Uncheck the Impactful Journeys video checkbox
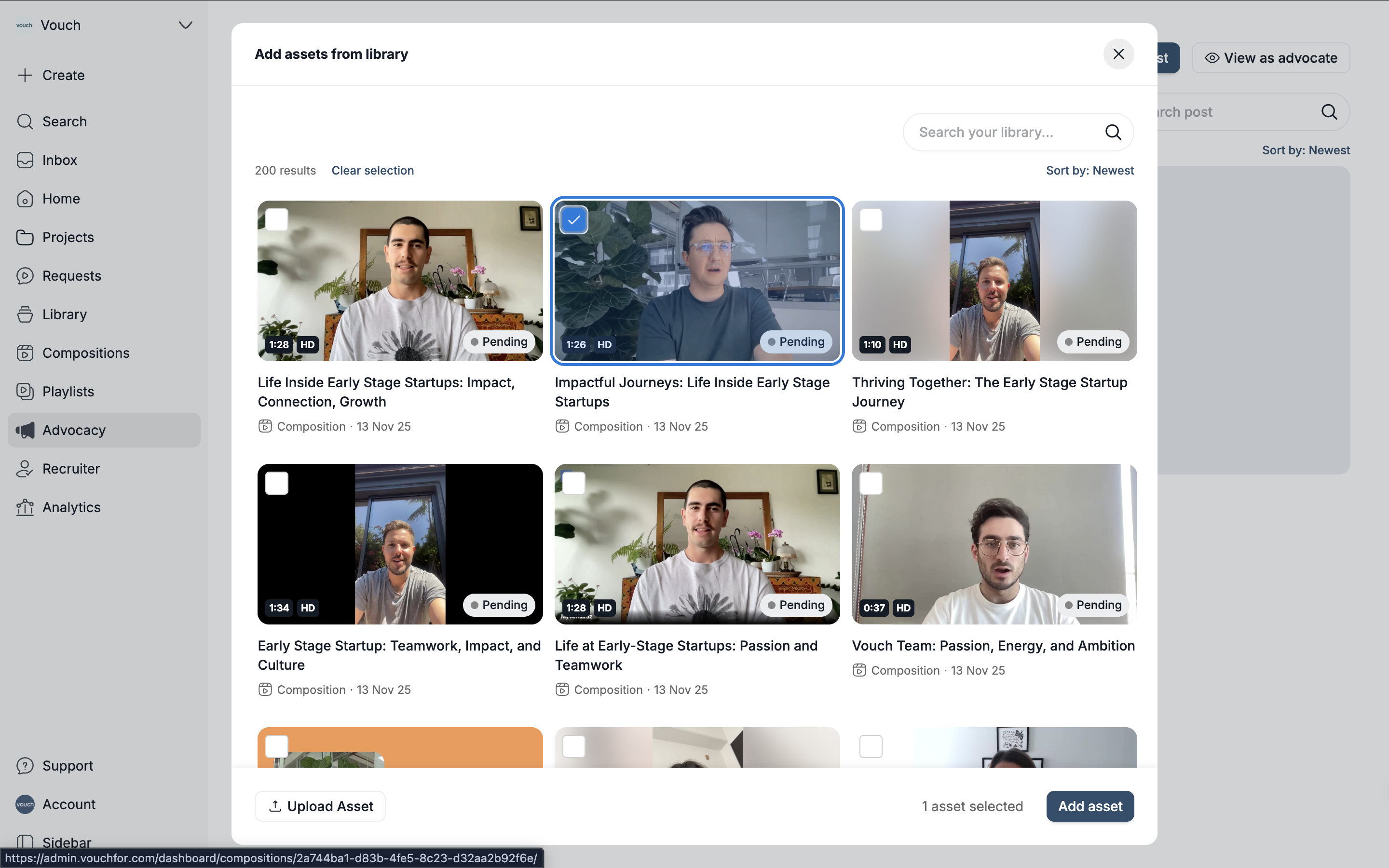Image resolution: width=1389 pixels, height=868 pixels. [573, 220]
